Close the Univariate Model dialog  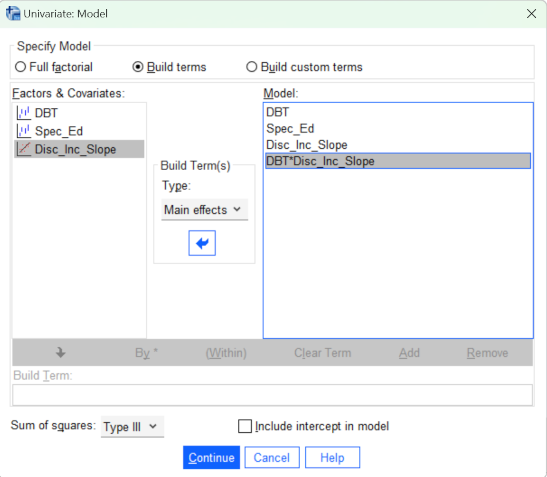coord(531,14)
